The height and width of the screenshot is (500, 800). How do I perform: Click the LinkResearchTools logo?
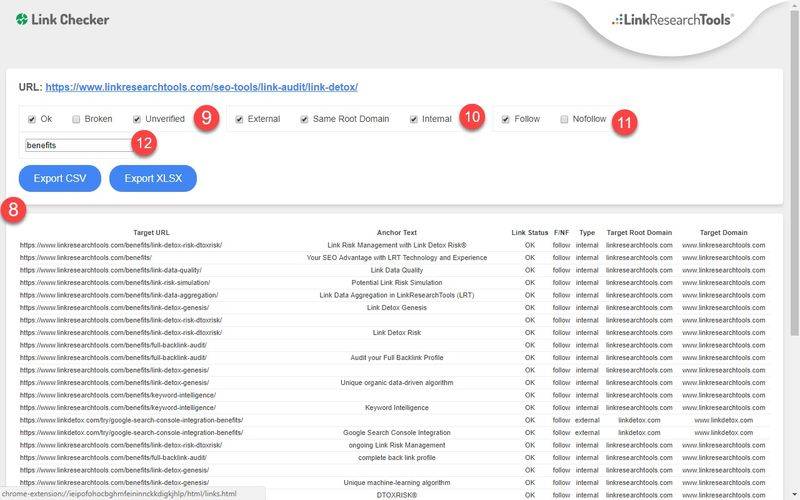(672, 20)
